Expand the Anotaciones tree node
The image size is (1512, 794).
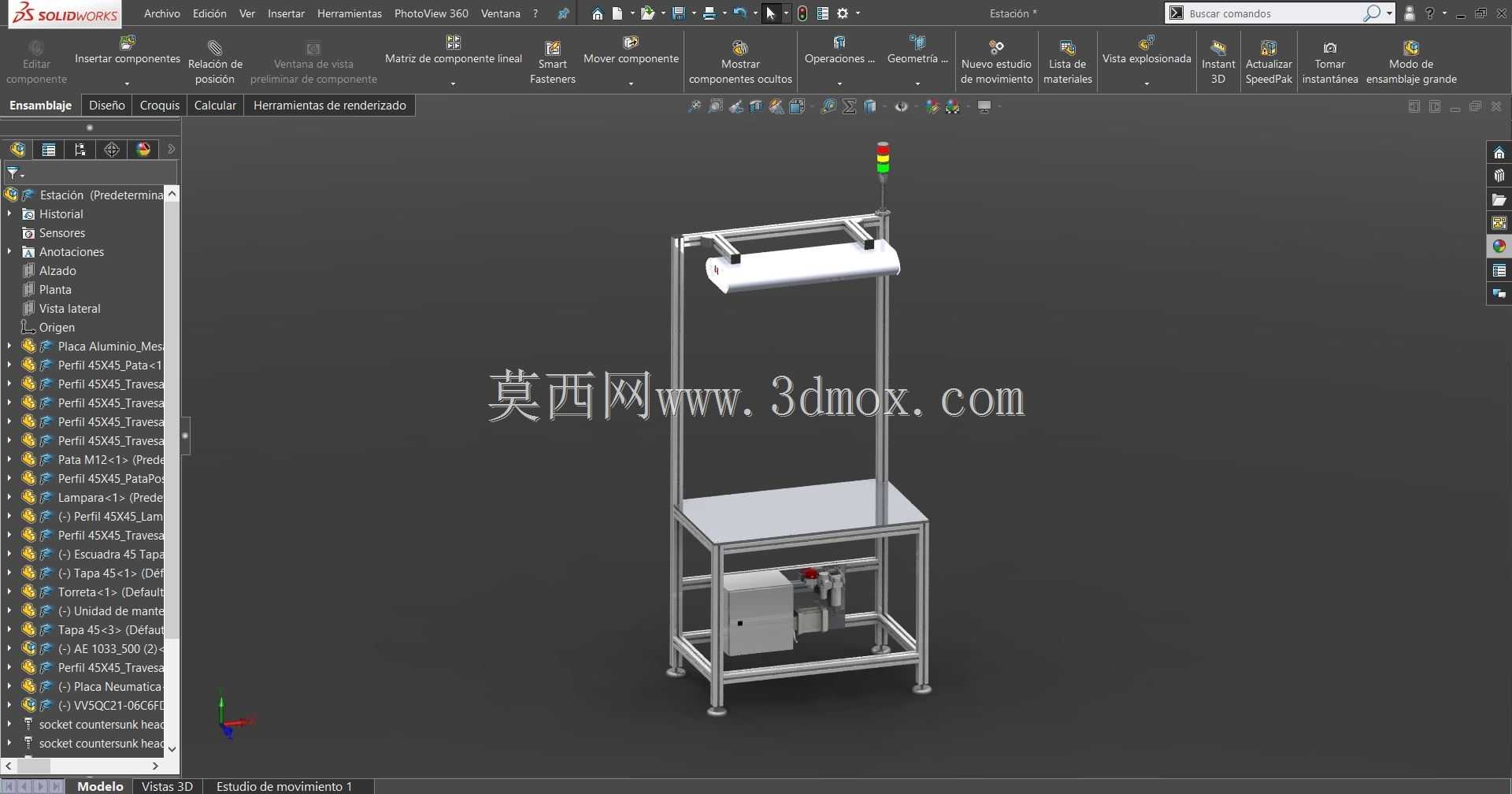(x=9, y=251)
